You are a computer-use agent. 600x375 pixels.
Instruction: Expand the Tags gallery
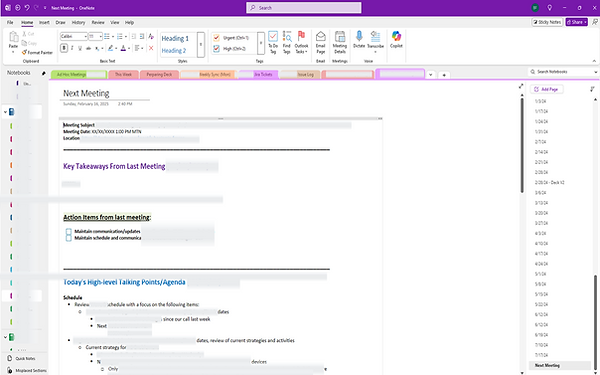point(261,44)
